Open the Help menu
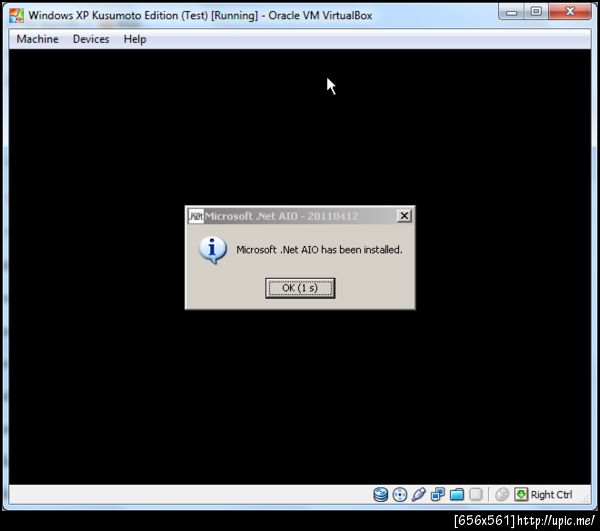The width and height of the screenshot is (600, 531). point(135,39)
